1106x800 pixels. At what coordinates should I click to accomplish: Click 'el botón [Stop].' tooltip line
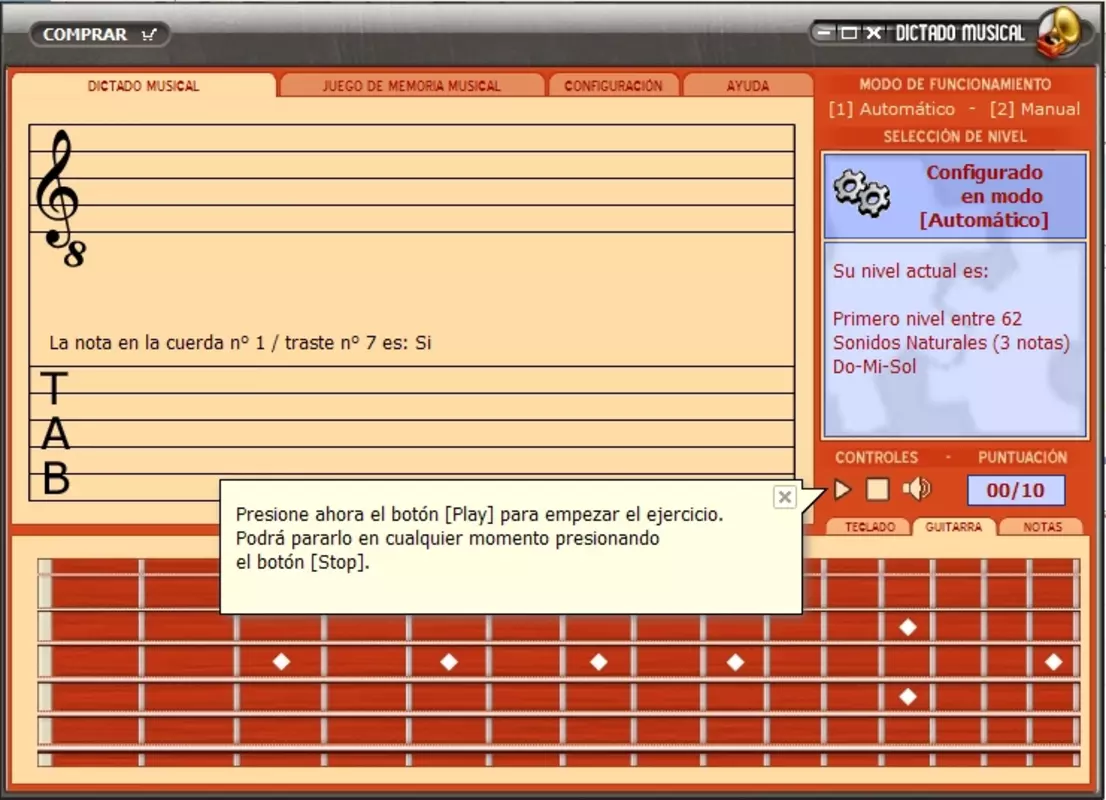click(x=303, y=562)
